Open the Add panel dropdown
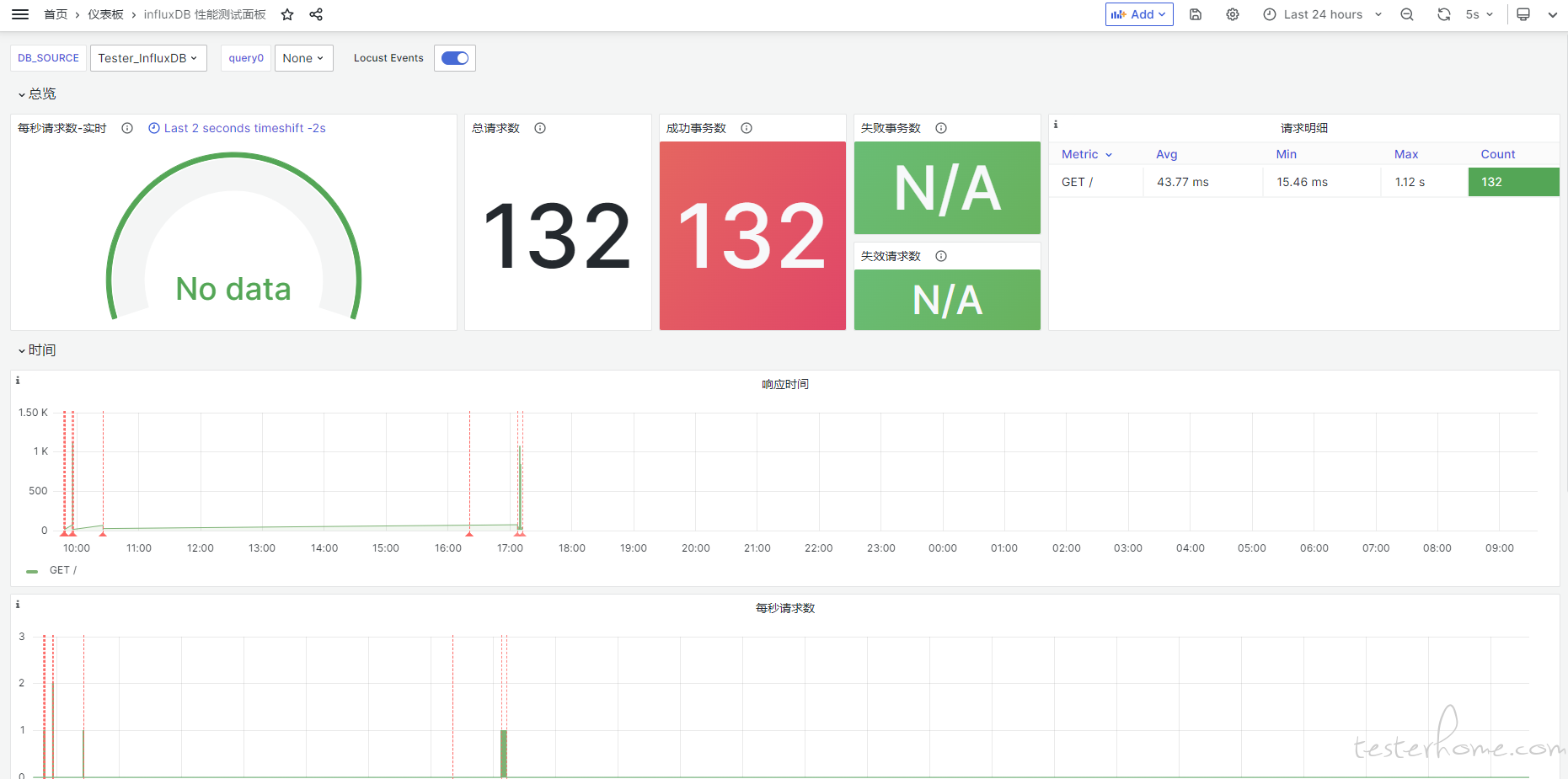 click(1139, 14)
